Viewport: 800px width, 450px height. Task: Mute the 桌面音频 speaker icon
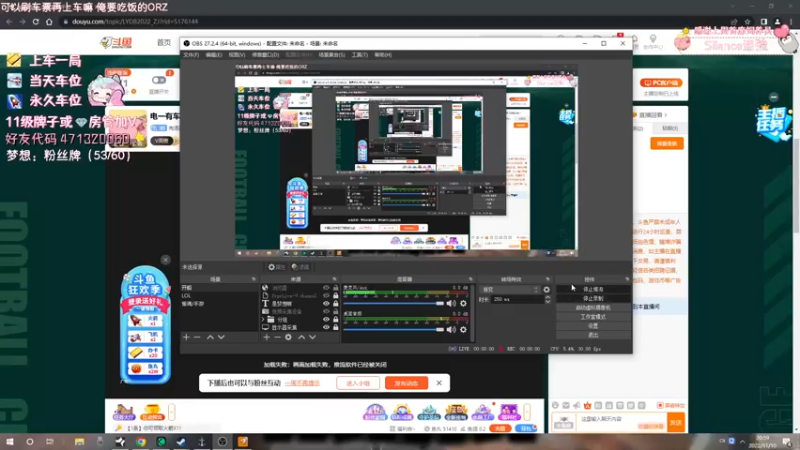point(451,330)
